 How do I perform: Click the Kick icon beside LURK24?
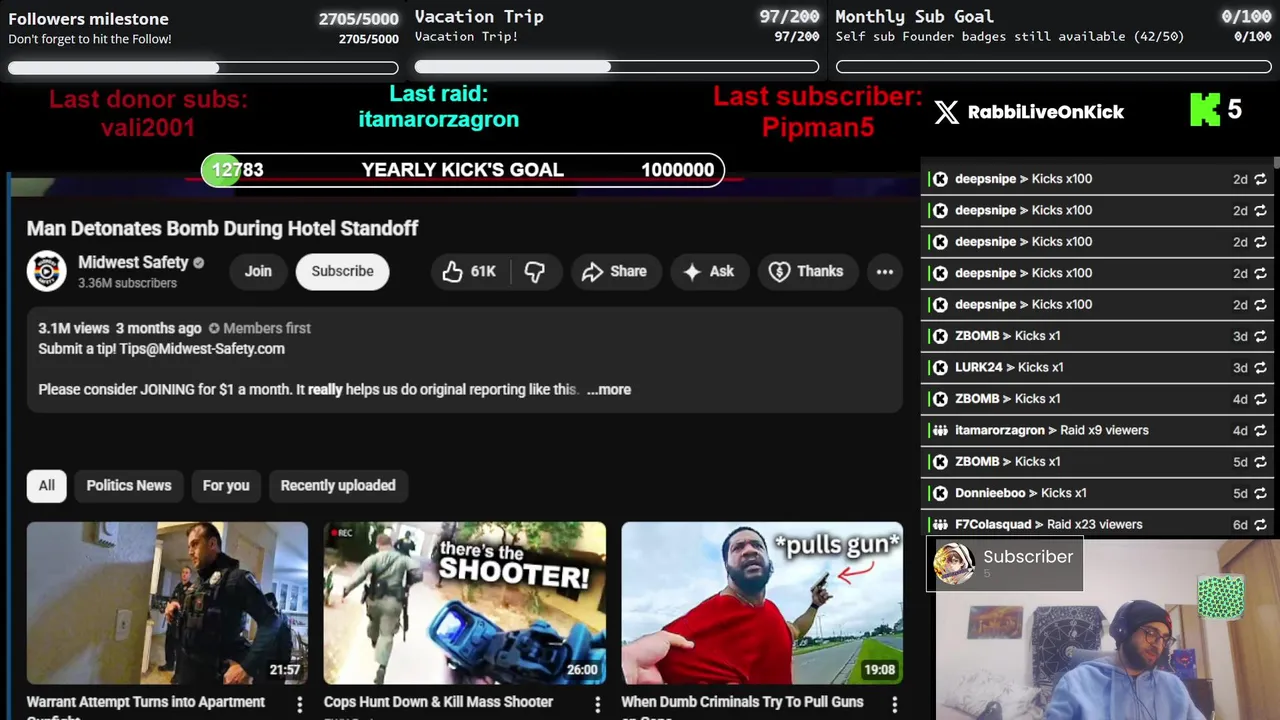(940, 367)
